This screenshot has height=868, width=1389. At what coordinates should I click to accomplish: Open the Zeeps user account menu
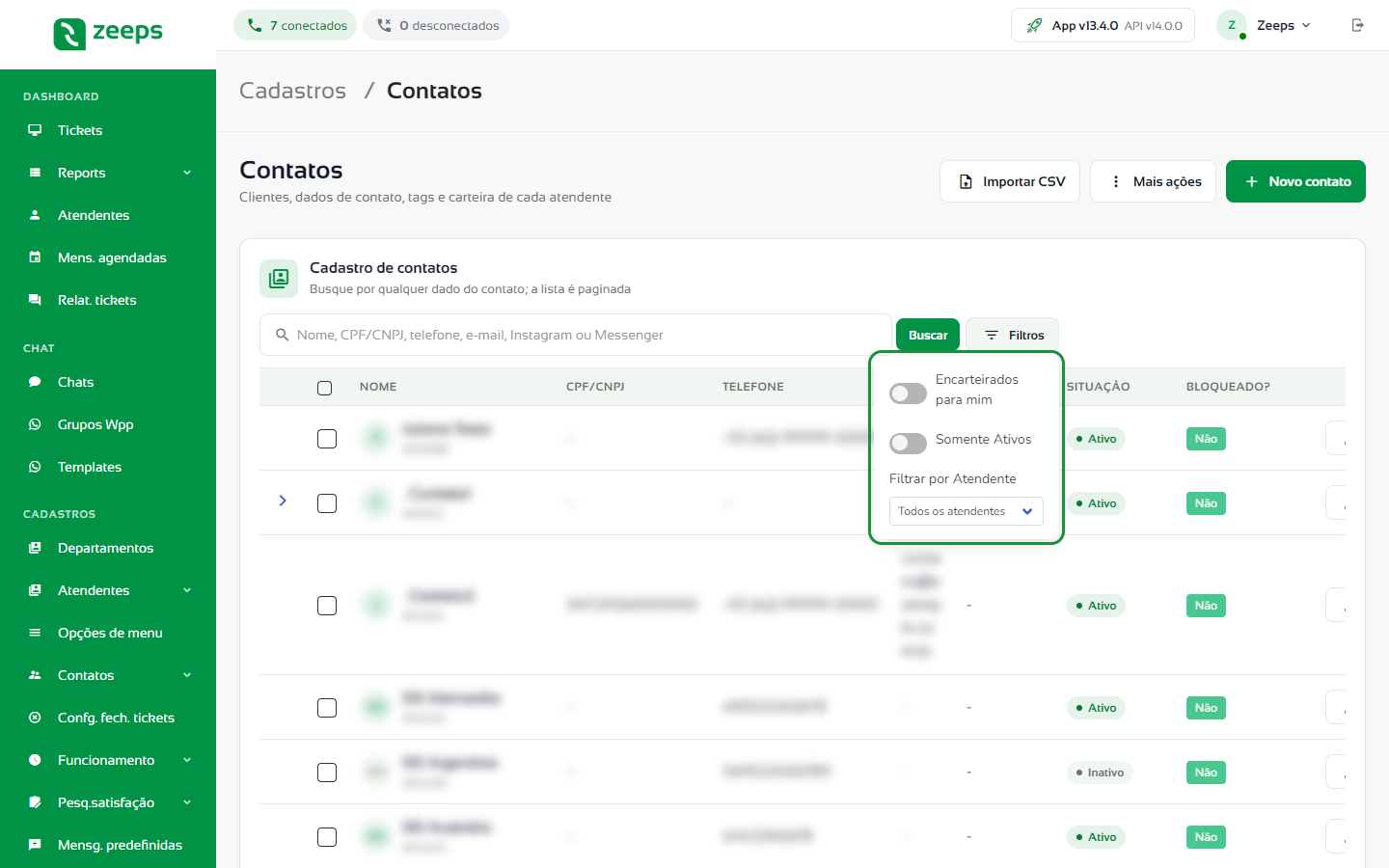[1265, 25]
